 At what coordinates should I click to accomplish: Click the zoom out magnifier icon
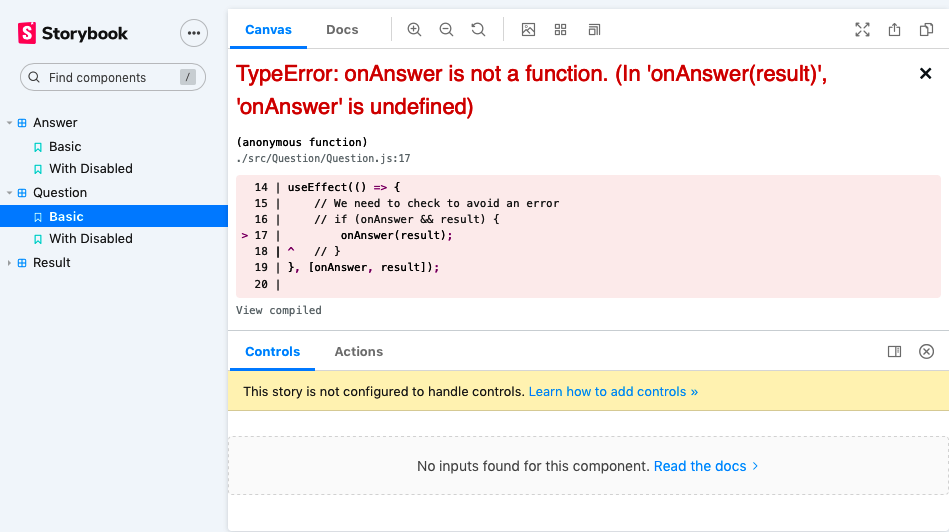pos(446,30)
